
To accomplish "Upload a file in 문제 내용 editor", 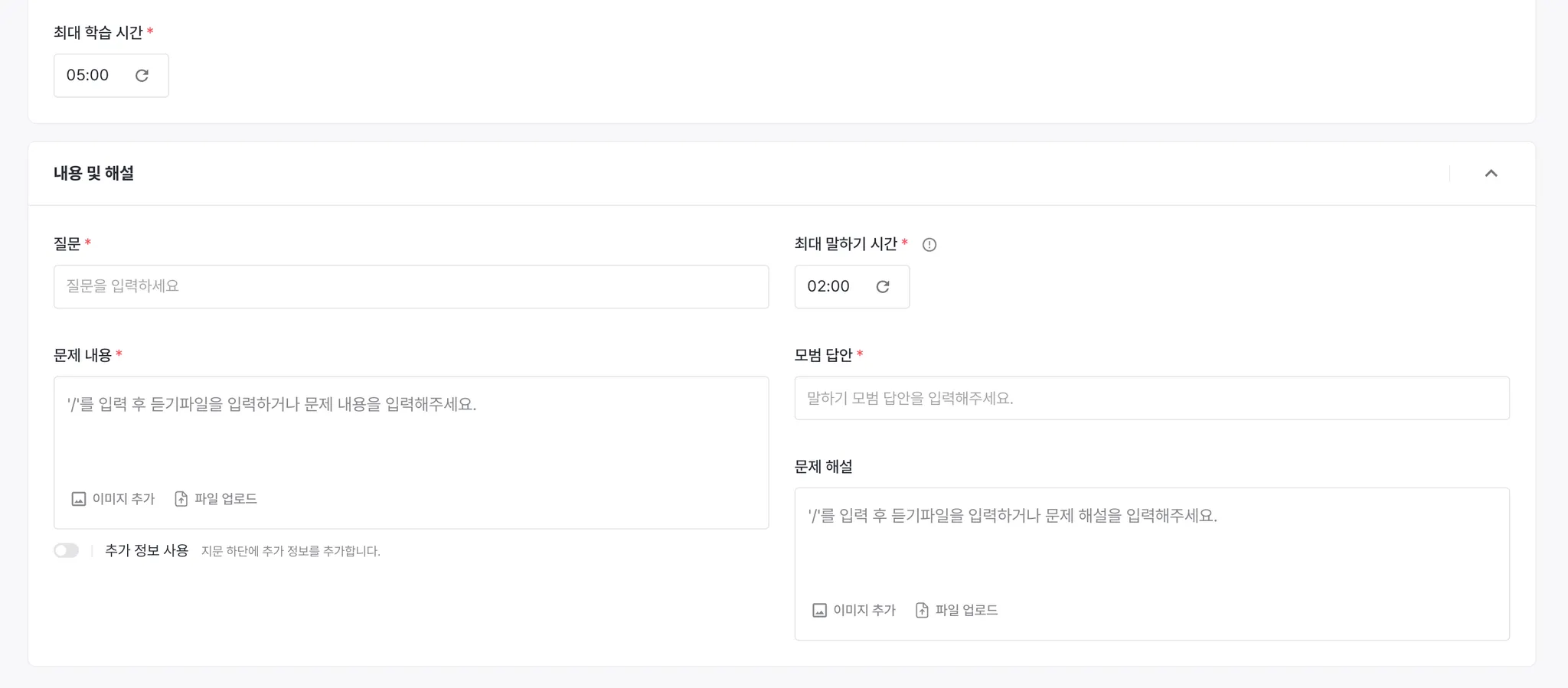I will [216, 499].
